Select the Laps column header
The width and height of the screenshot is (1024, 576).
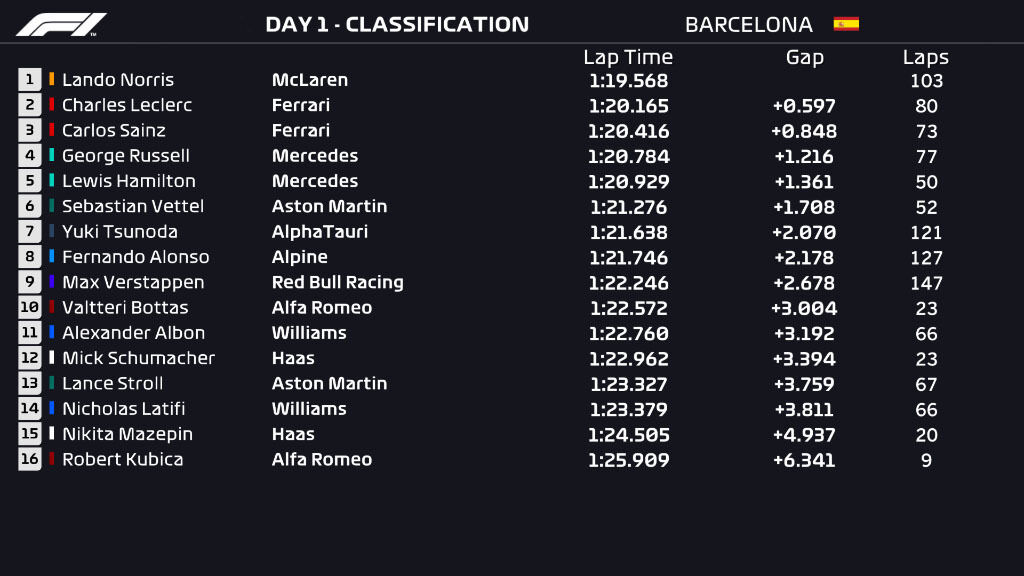pyautogui.click(x=925, y=57)
